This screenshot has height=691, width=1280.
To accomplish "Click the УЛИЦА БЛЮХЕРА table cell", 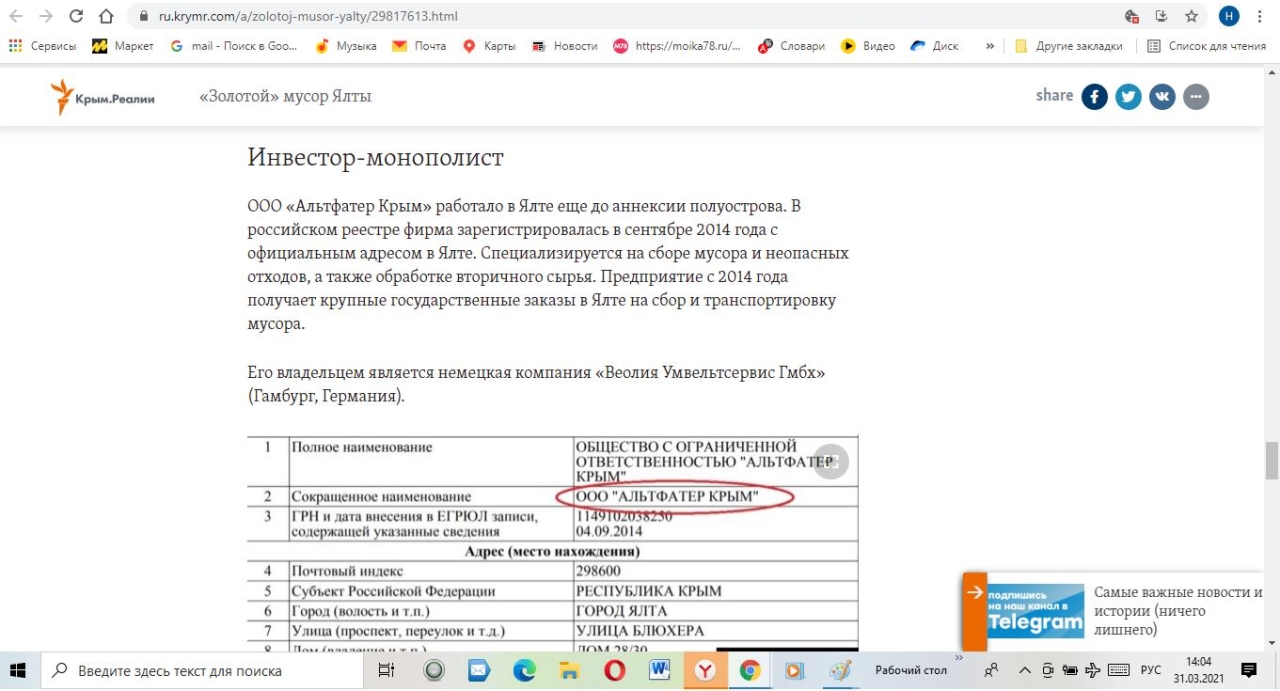I will [716, 631].
